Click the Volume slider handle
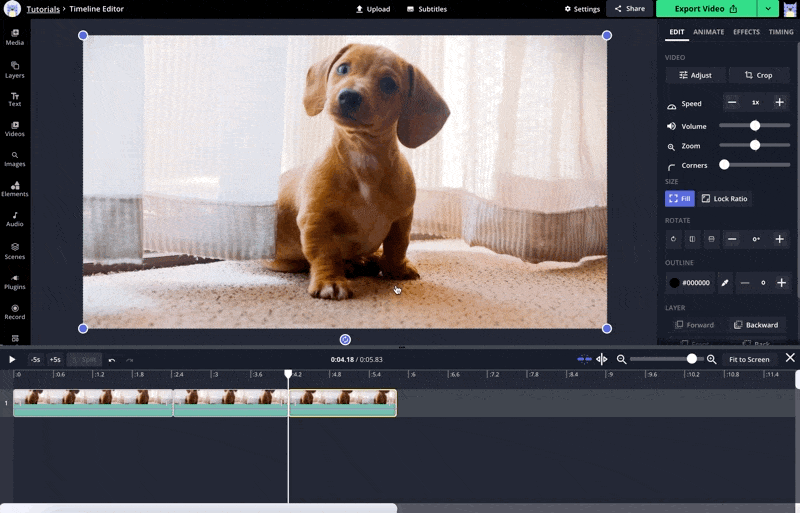Screen dimensions: 800x513 [x=755, y=126]
